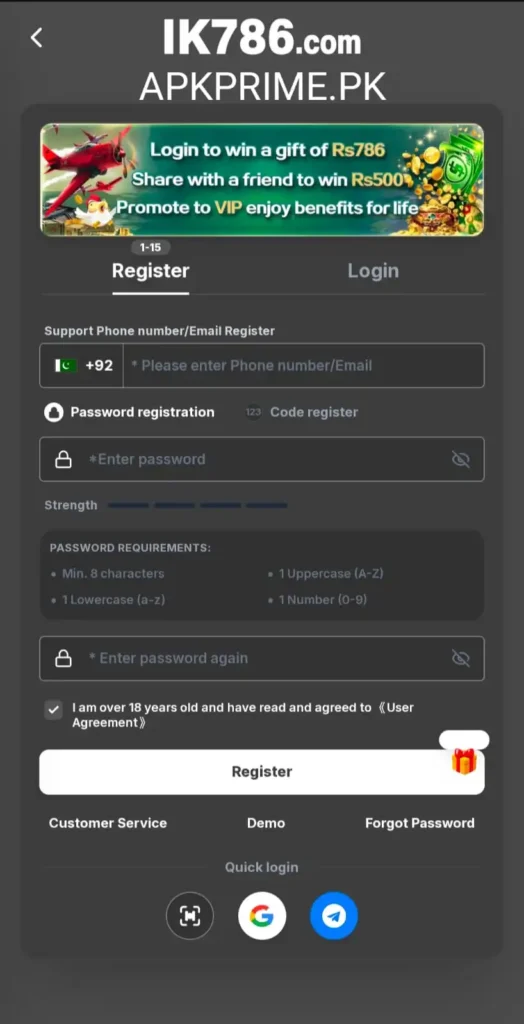Log in with the Telegram icon
The height and width of the screenshot is (1024, 524).
coord(334,916)
